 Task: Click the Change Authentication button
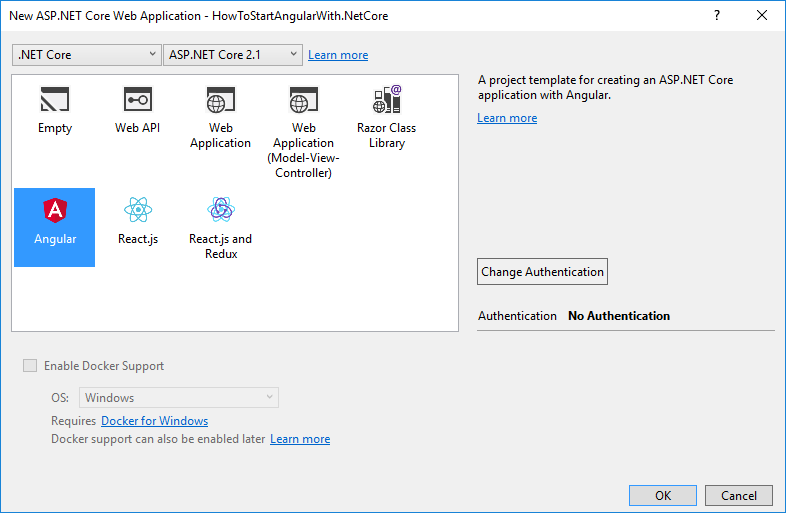[x=542, y=272]
